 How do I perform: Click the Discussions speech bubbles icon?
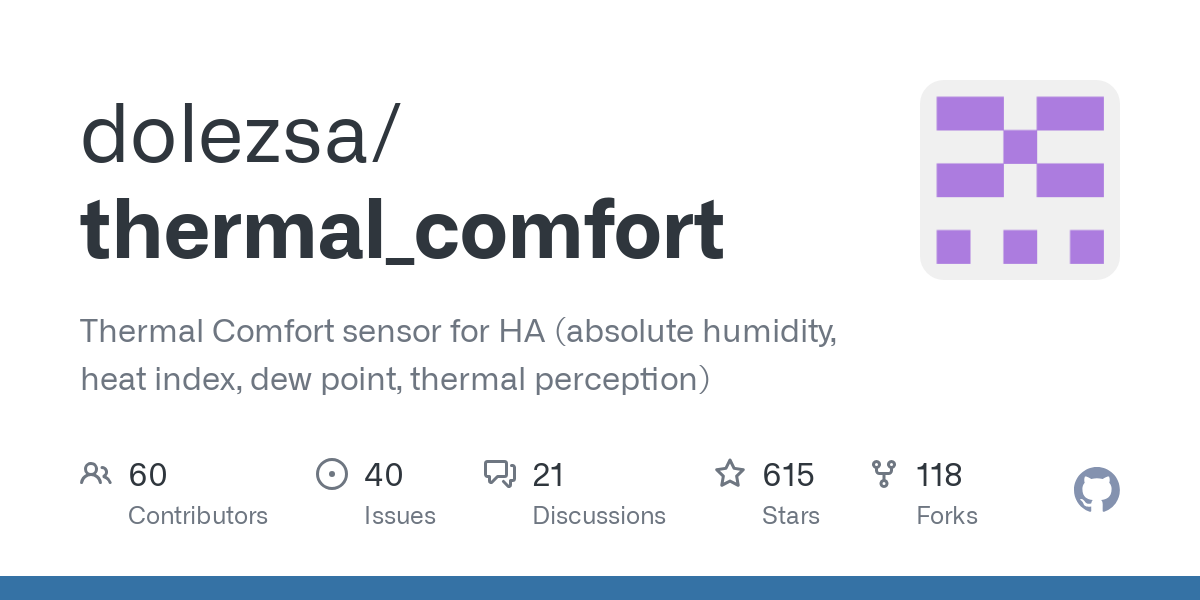[499, 474]
